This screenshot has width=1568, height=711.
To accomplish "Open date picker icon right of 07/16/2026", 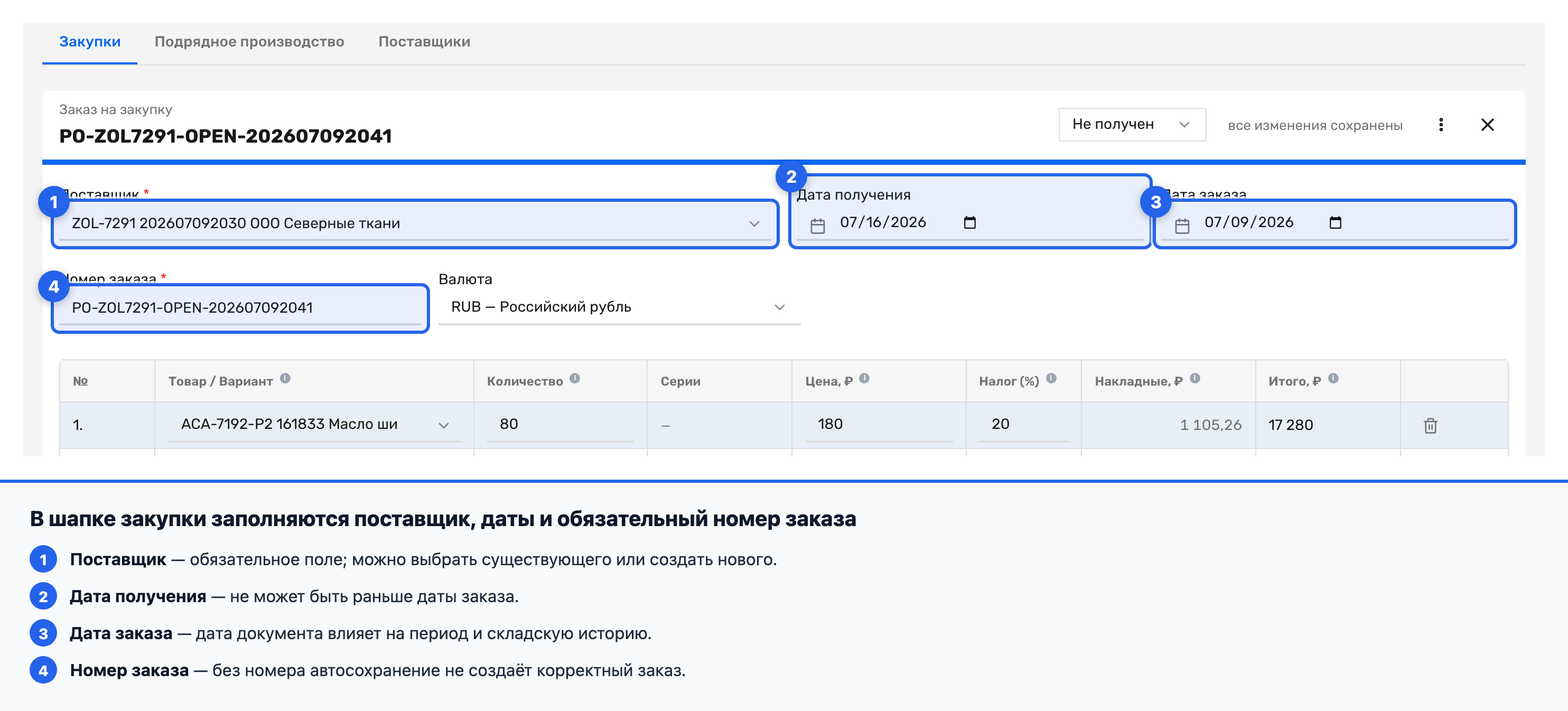I will [x=969, y=223].
